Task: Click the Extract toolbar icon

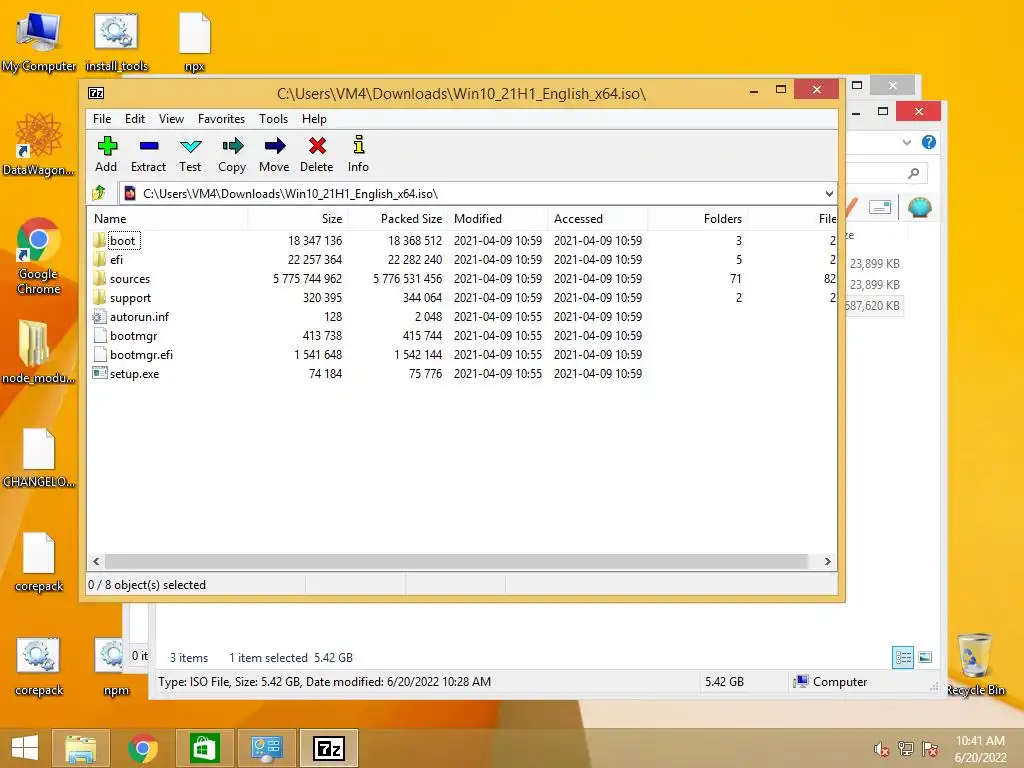Action: 149,146
